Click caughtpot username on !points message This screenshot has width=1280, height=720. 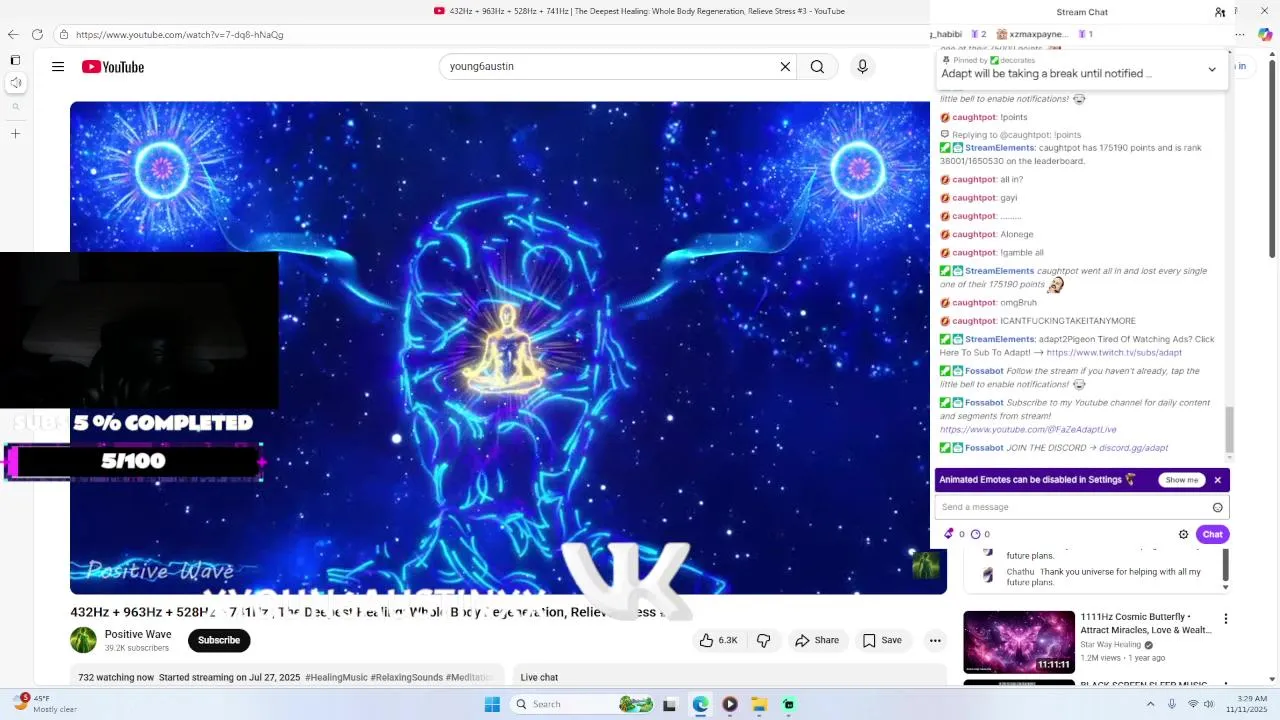[974, 117]
